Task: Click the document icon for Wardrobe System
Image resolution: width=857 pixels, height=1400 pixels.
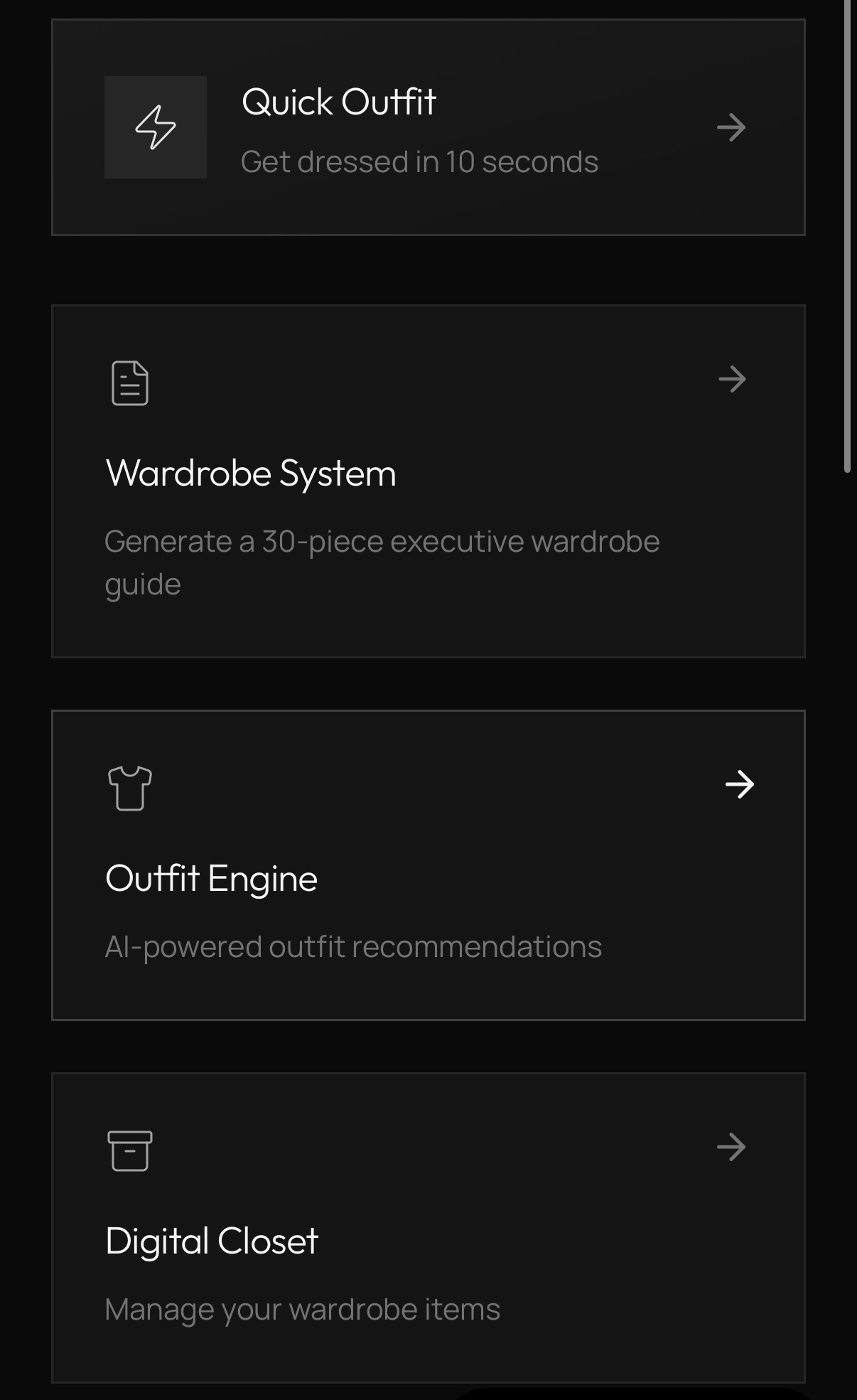Action: pyautogui.click(x=130, y=383)
